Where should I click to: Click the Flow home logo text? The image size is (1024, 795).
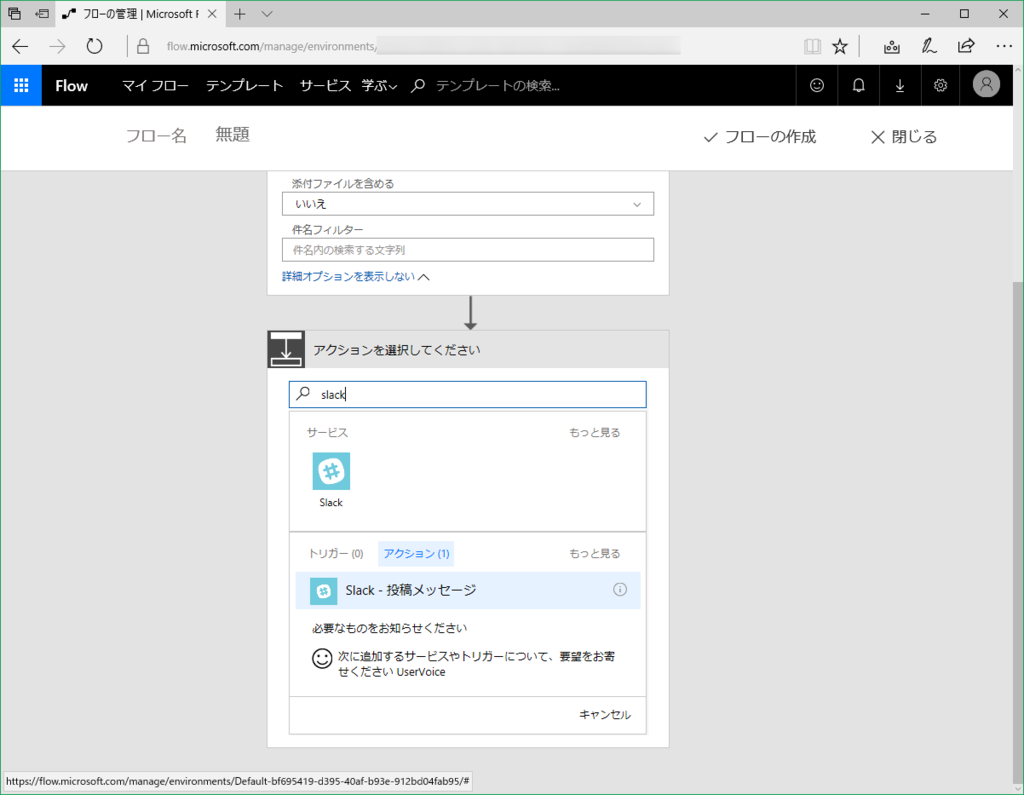tap(71, 86)
